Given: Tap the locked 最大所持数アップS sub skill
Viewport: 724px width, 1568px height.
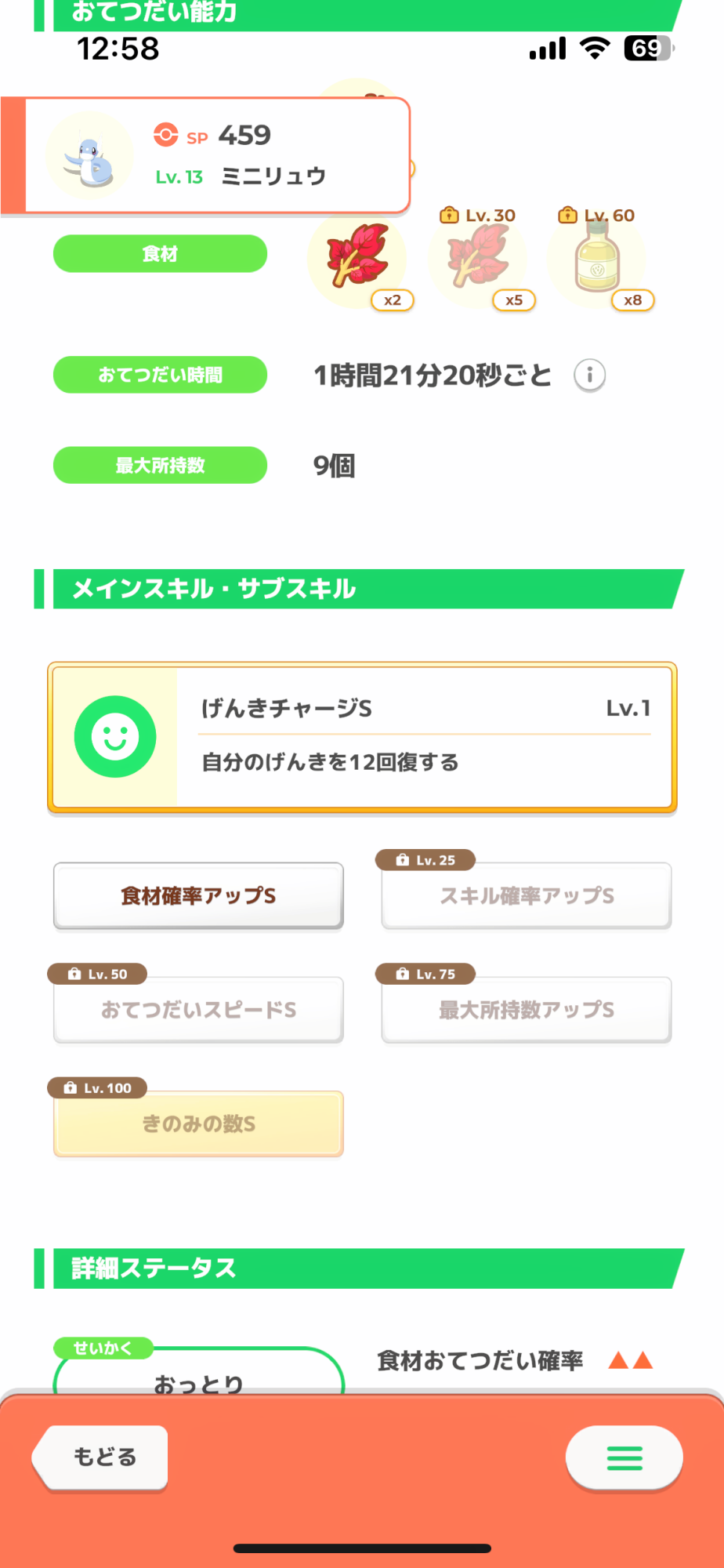Looking at the screenshot, I should coord(527,1010).
